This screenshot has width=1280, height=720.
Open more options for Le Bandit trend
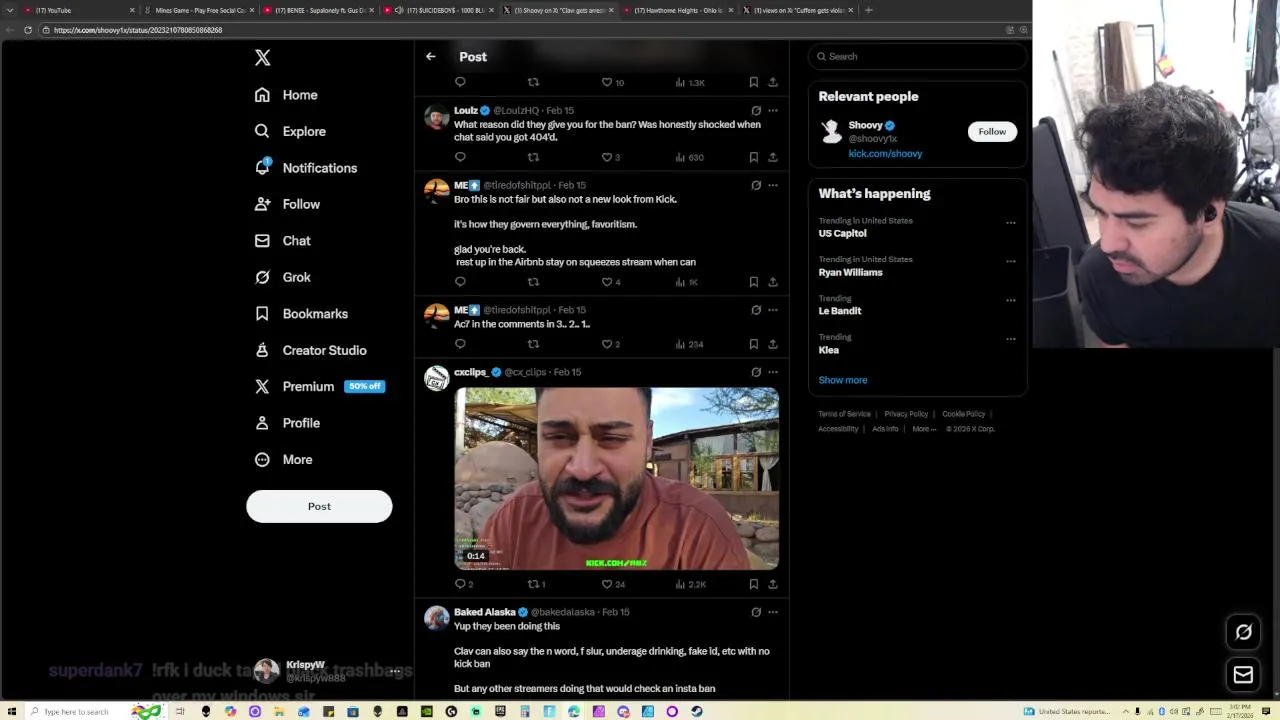click(x=1010, y=300)
